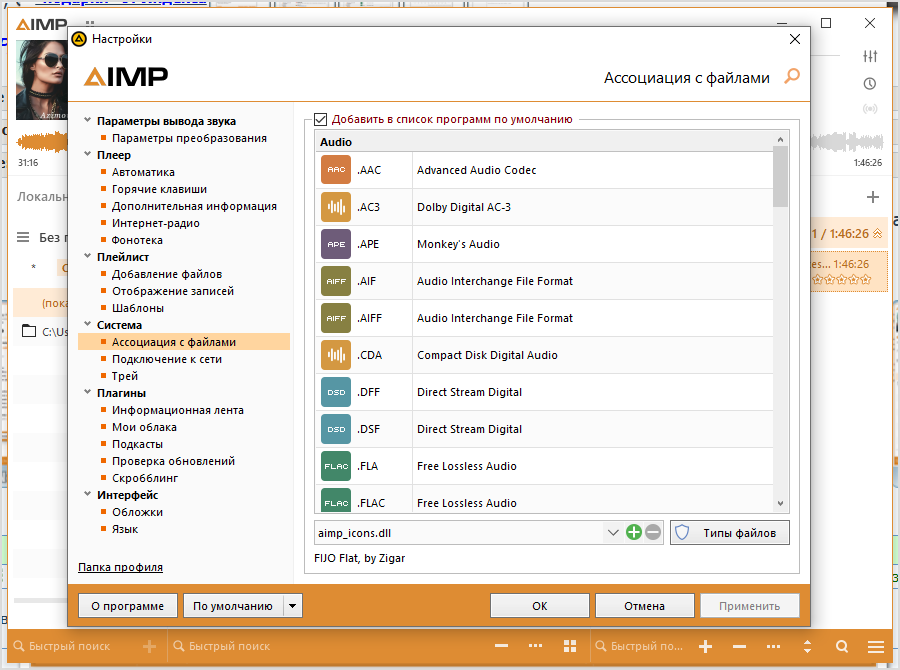The width and height of the screenshot is (900, 670).
Task: Select the 'Monkey's Audio' description text
Action: (x=458, y=244)
